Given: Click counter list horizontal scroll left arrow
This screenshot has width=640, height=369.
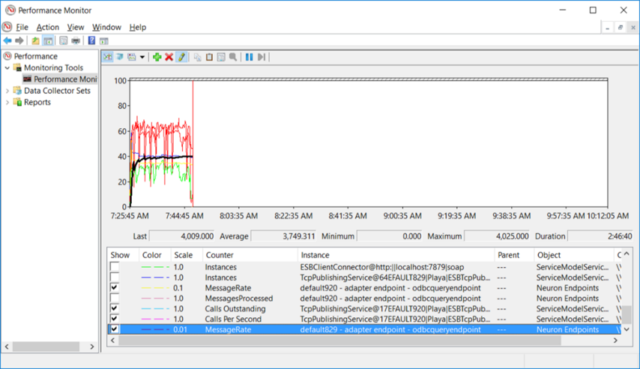Looking at the screenshot, I should pos(113,340).
